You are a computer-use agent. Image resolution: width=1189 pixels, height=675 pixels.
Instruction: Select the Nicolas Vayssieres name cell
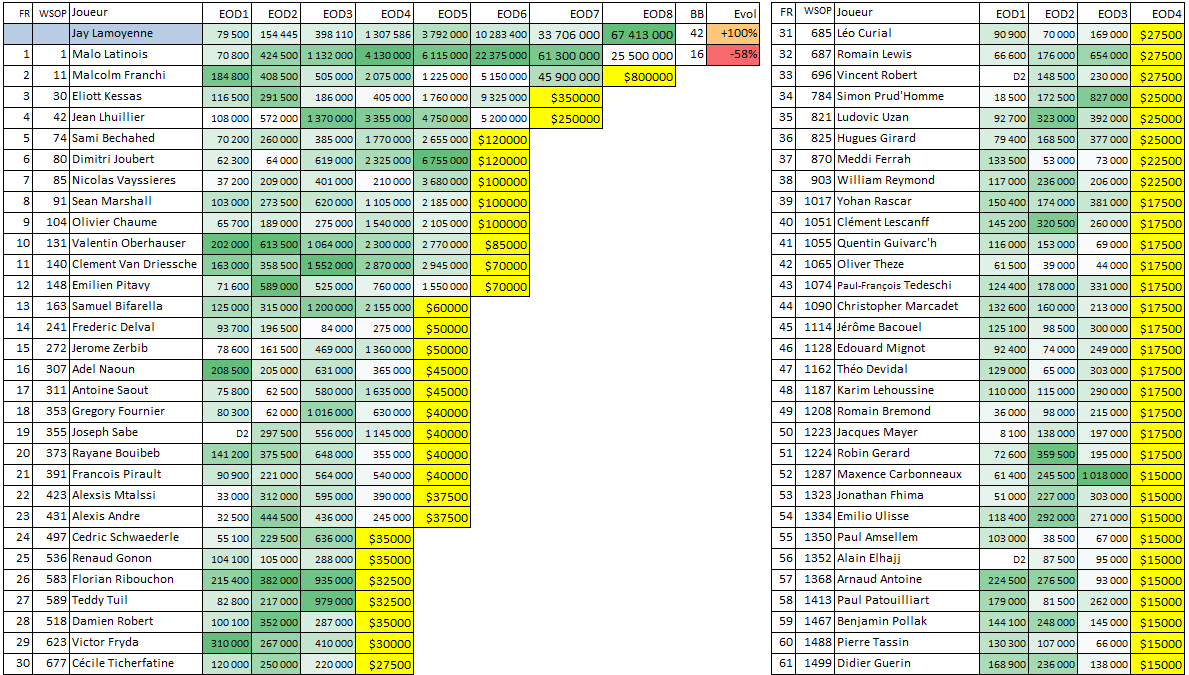tap(136, 181)
